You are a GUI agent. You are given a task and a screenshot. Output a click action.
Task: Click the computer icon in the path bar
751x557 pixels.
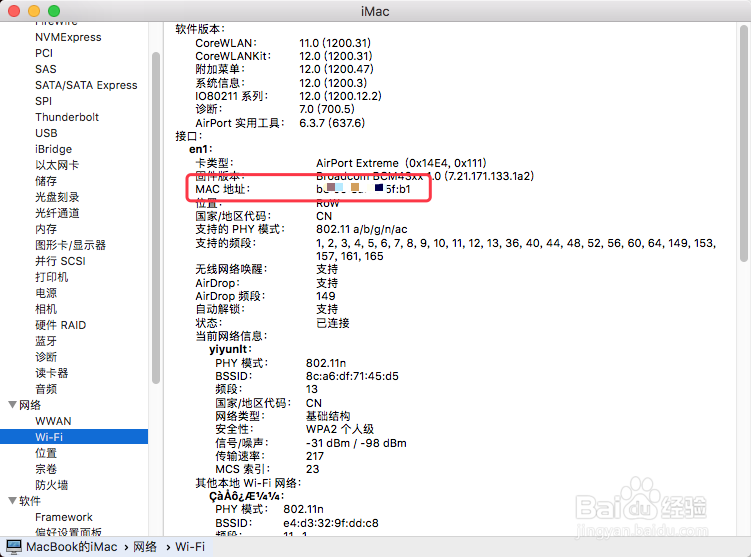click(x=13, y=546)
